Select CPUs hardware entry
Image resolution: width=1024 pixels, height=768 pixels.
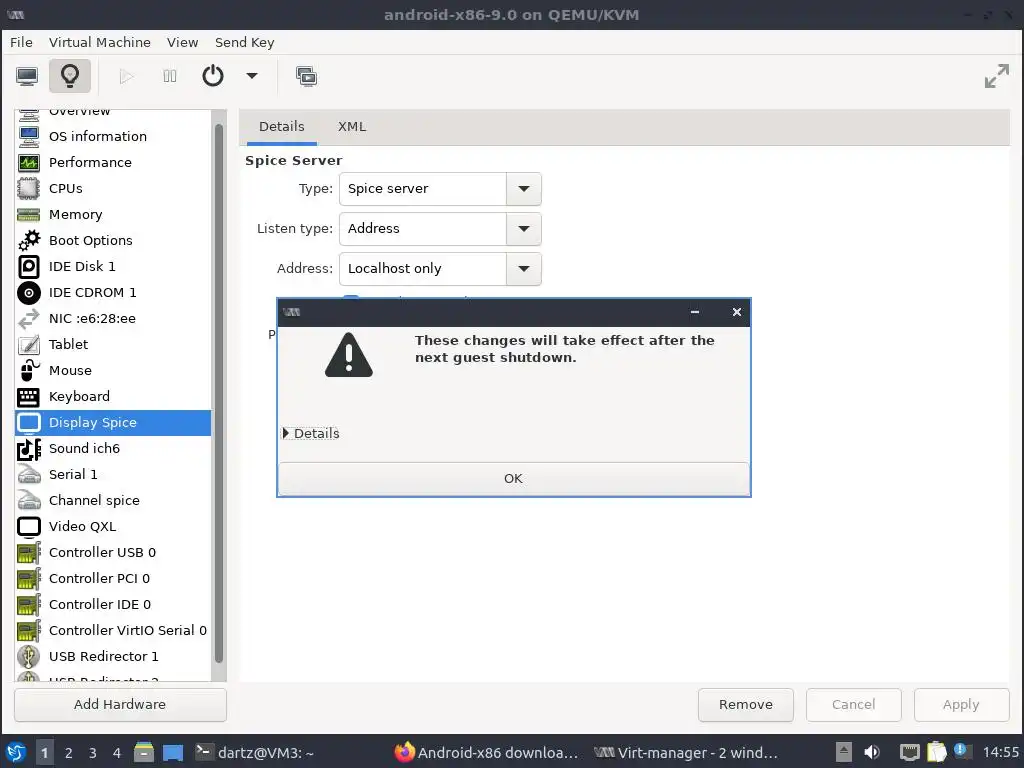pos(113,189)
